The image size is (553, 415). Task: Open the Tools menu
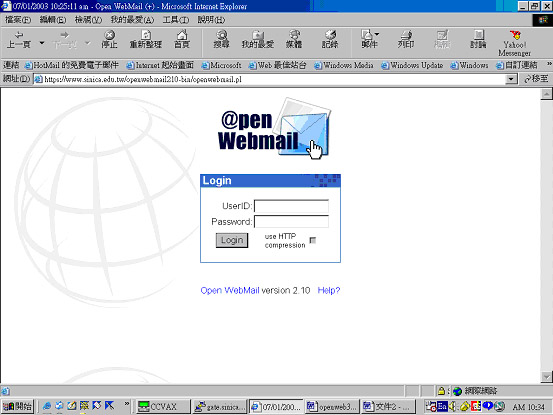176,20
